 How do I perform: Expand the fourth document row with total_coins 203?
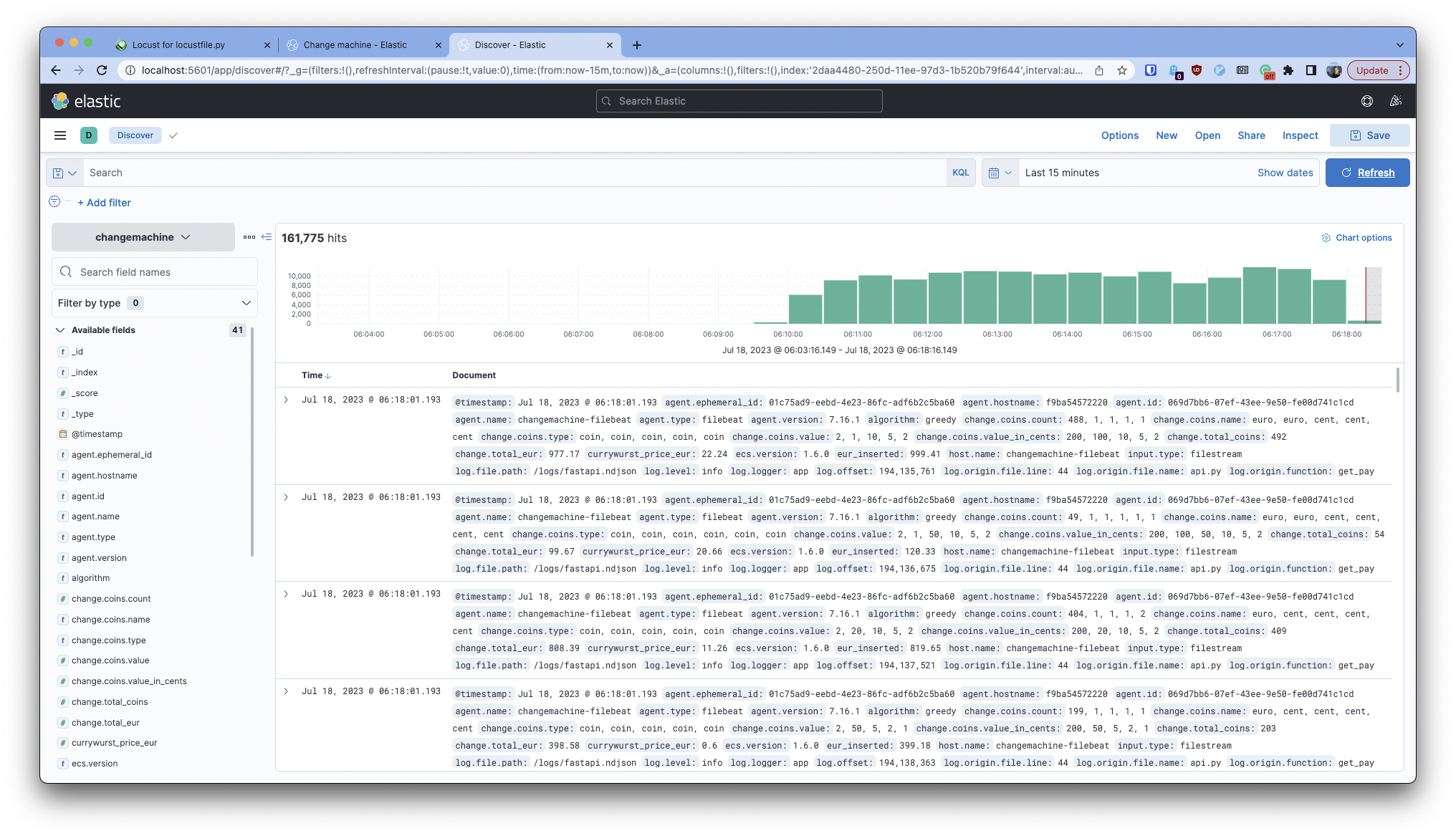click(x=286, y=691)
